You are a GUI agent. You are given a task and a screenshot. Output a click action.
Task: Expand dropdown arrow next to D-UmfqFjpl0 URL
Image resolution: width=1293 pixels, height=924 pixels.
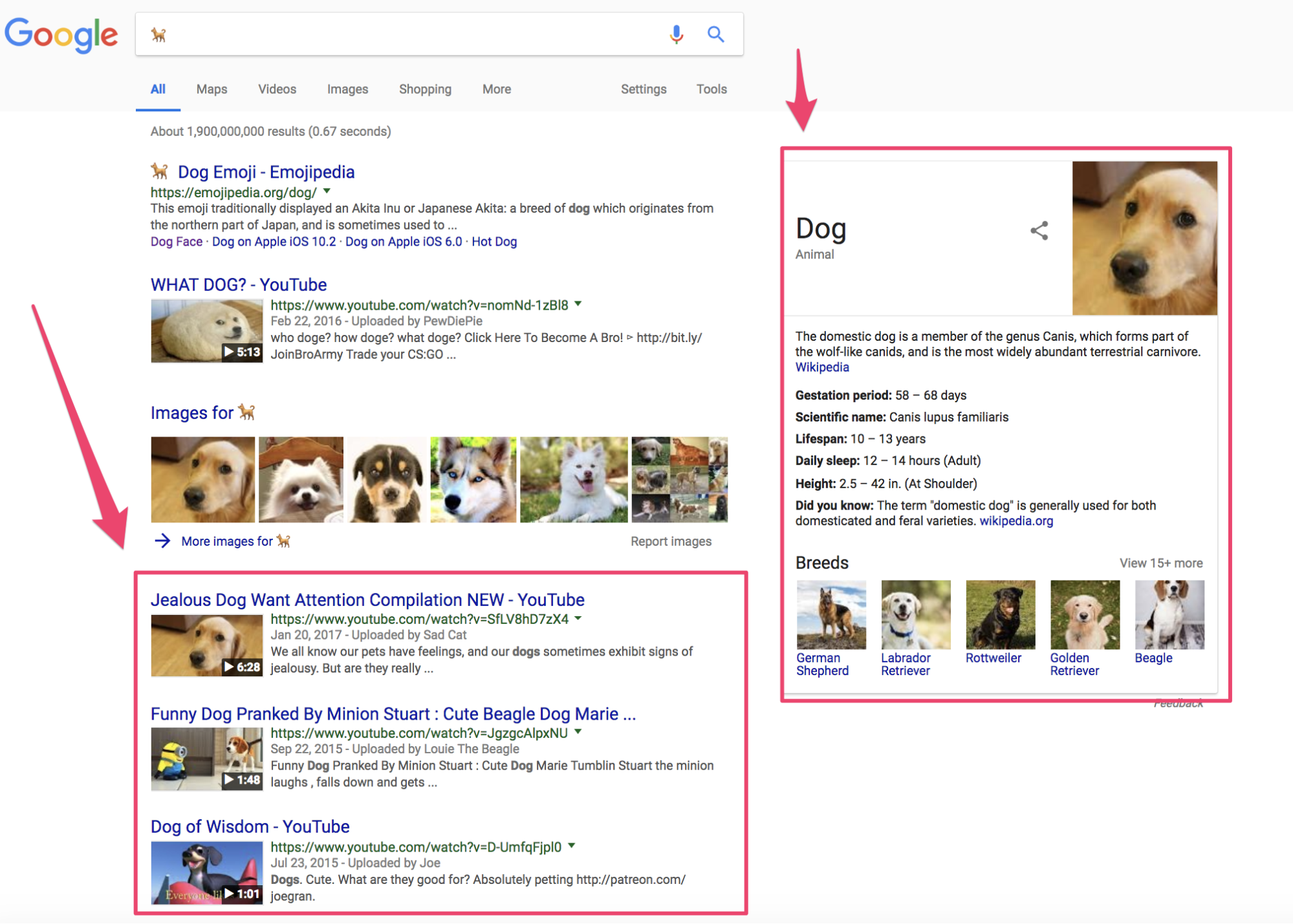[x=572, y=846]
